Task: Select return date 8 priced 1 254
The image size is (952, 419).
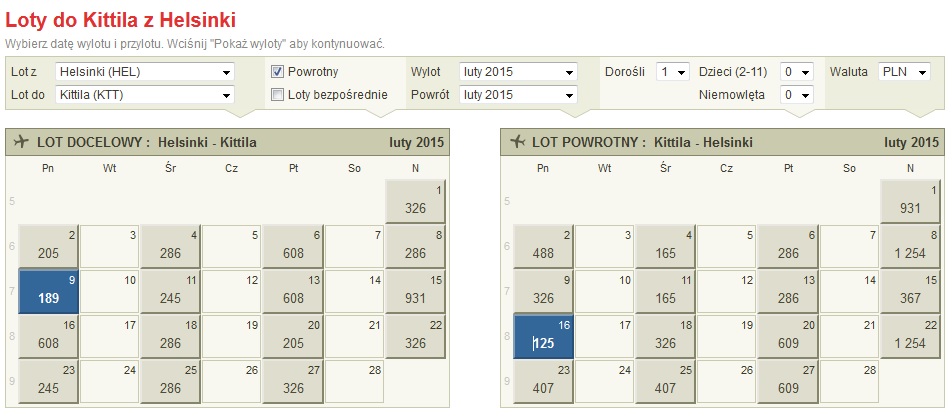Action: click(910, 246)
